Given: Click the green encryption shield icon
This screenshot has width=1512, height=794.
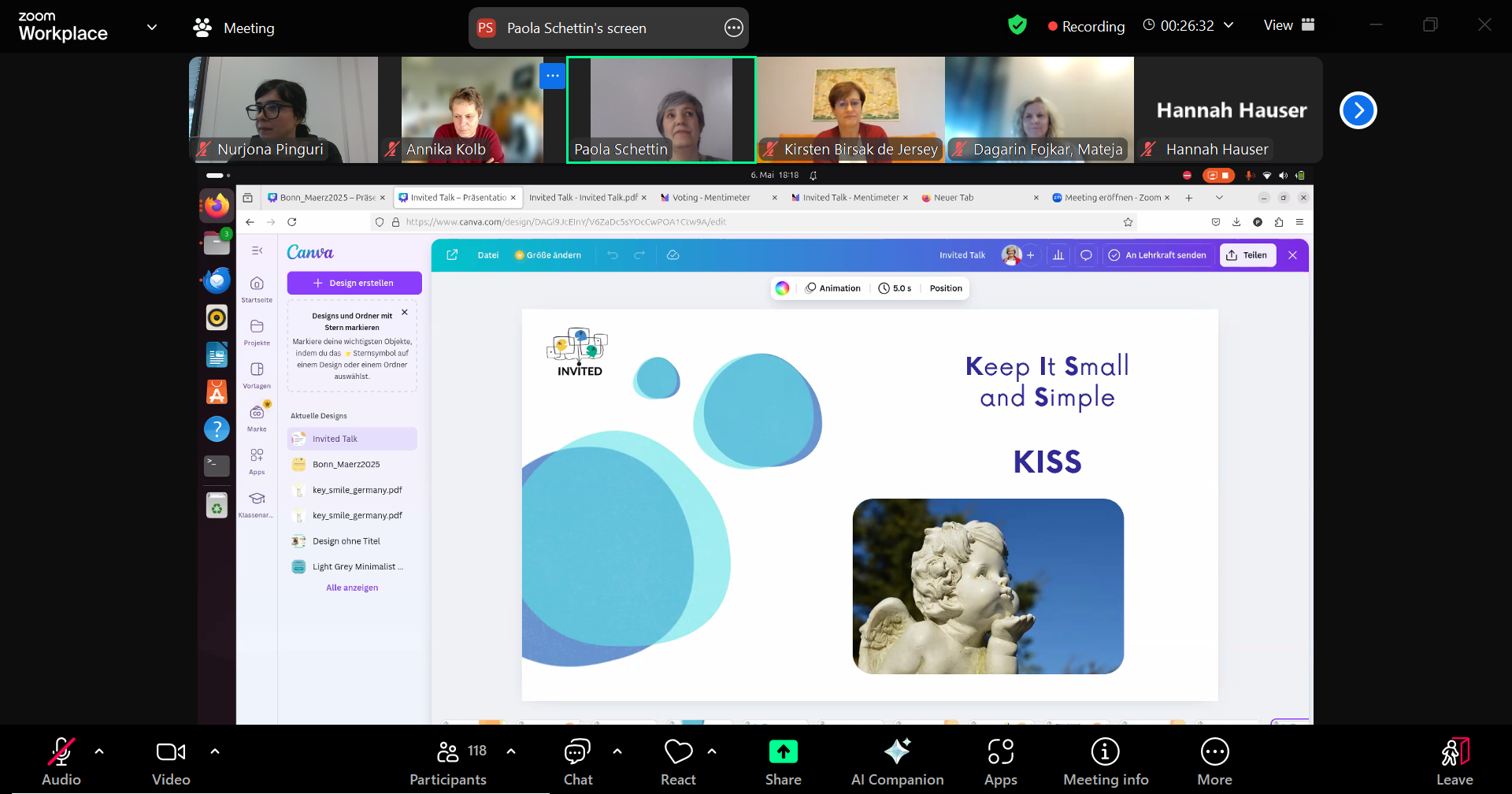Looking at the screenshot, I should tap(1017, 25).
